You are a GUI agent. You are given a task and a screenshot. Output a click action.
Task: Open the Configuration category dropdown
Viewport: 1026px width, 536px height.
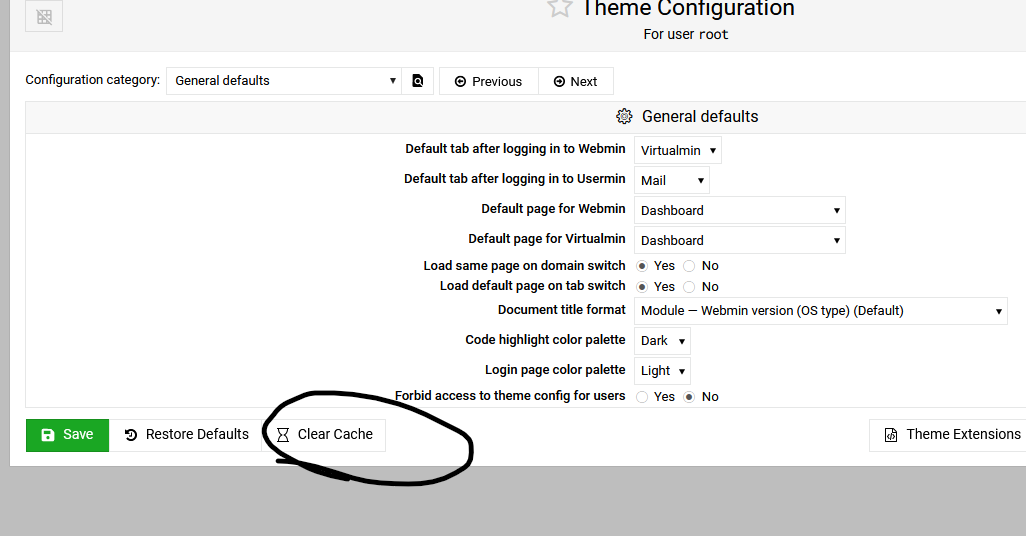pyautogui.click(x=284, y=81)
